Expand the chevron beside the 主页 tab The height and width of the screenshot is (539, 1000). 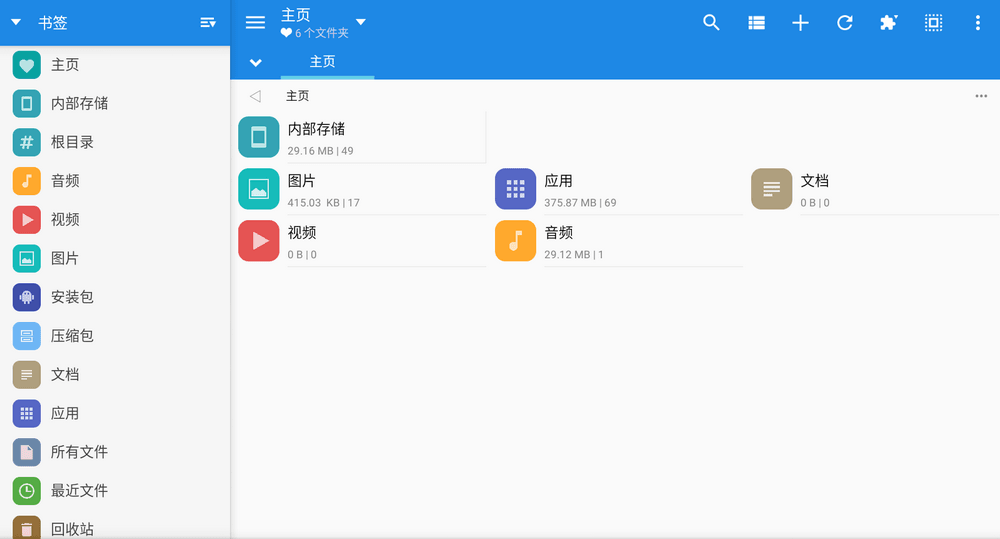[255, 62]
